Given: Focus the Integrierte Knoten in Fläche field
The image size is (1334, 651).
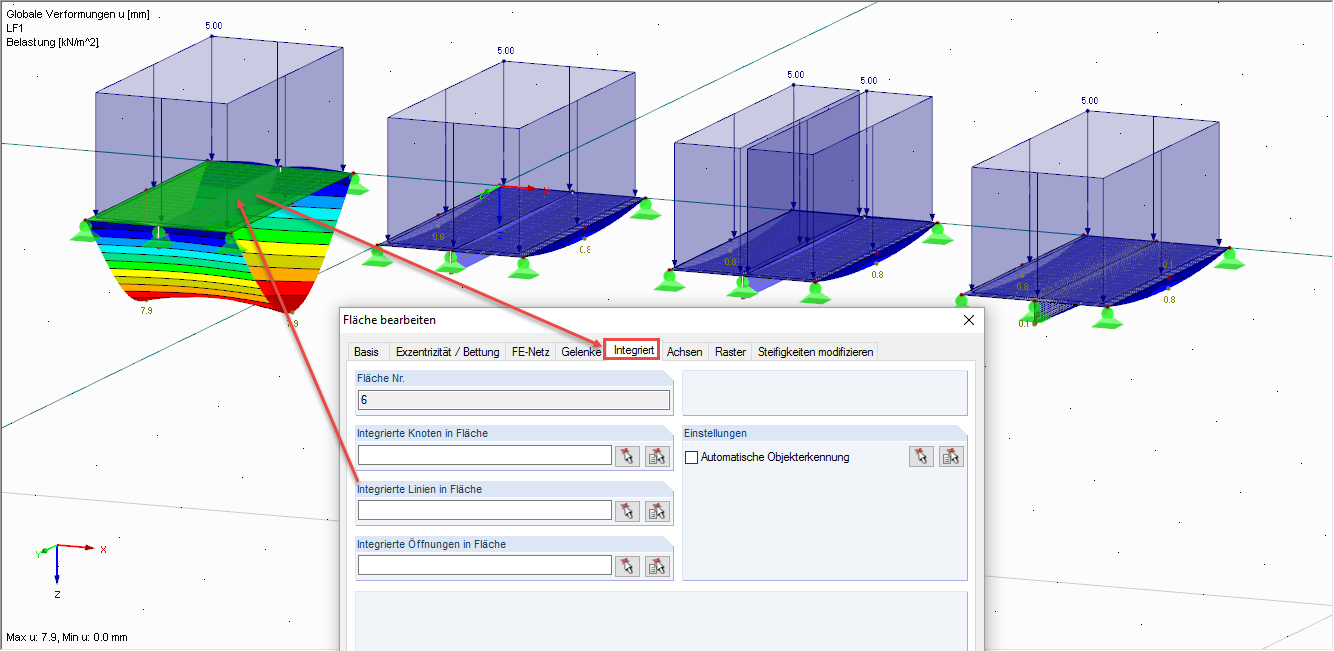Looking at the screenshot, I should click(484, 456).
